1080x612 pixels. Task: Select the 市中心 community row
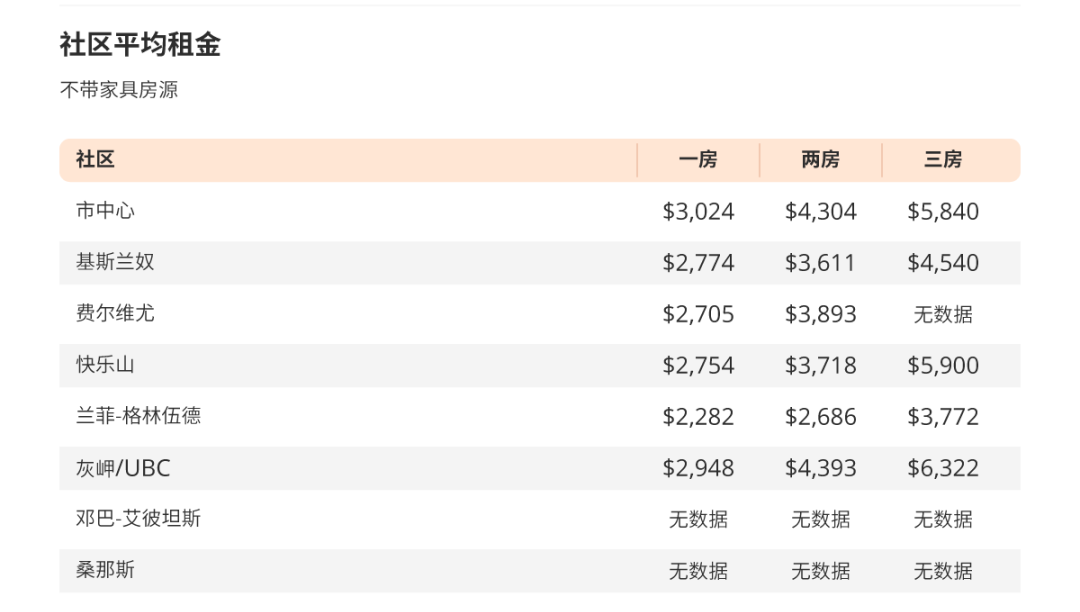539,211
